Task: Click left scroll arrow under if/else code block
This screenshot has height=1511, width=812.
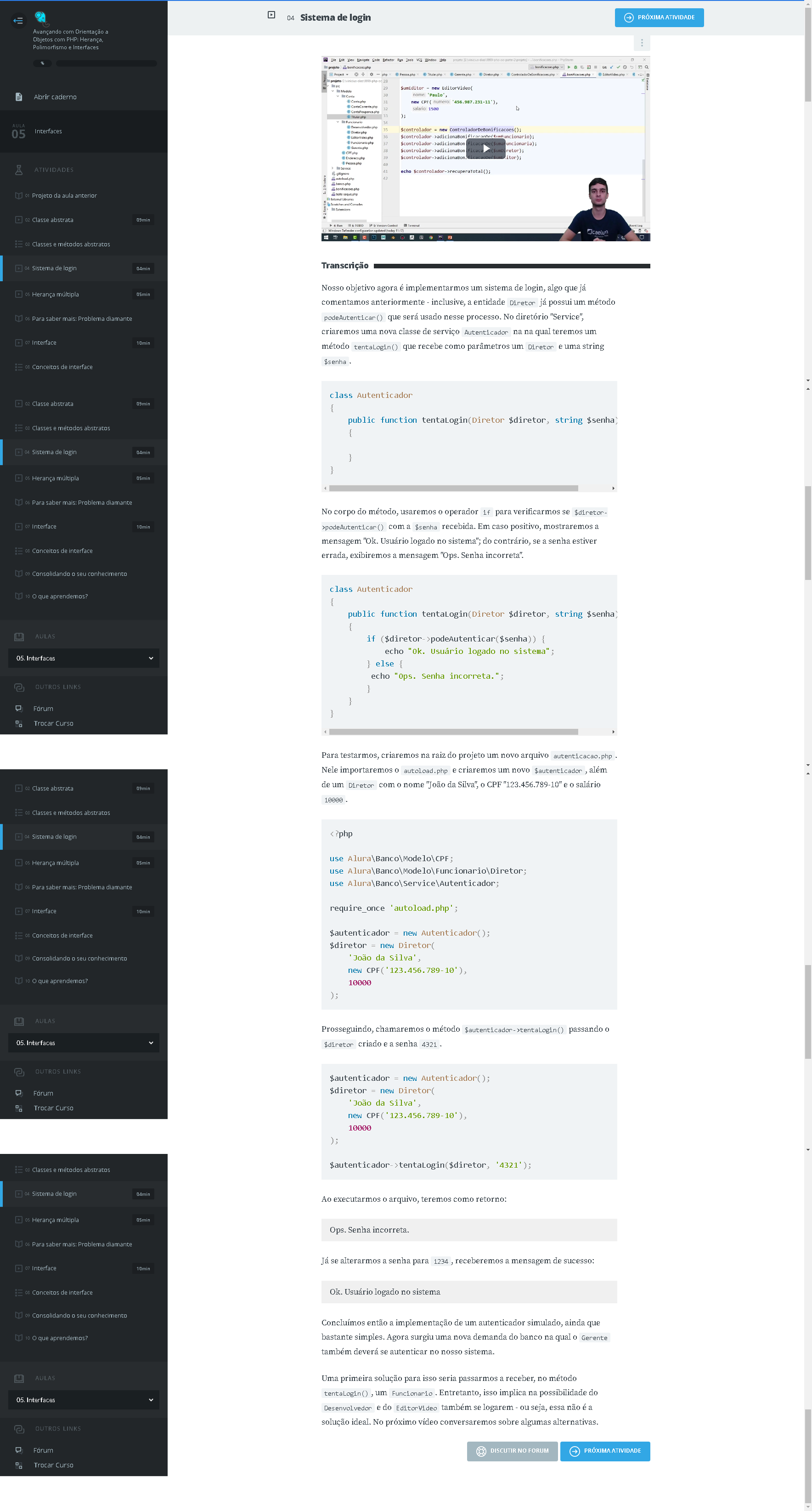Action: tap(325, 732)
